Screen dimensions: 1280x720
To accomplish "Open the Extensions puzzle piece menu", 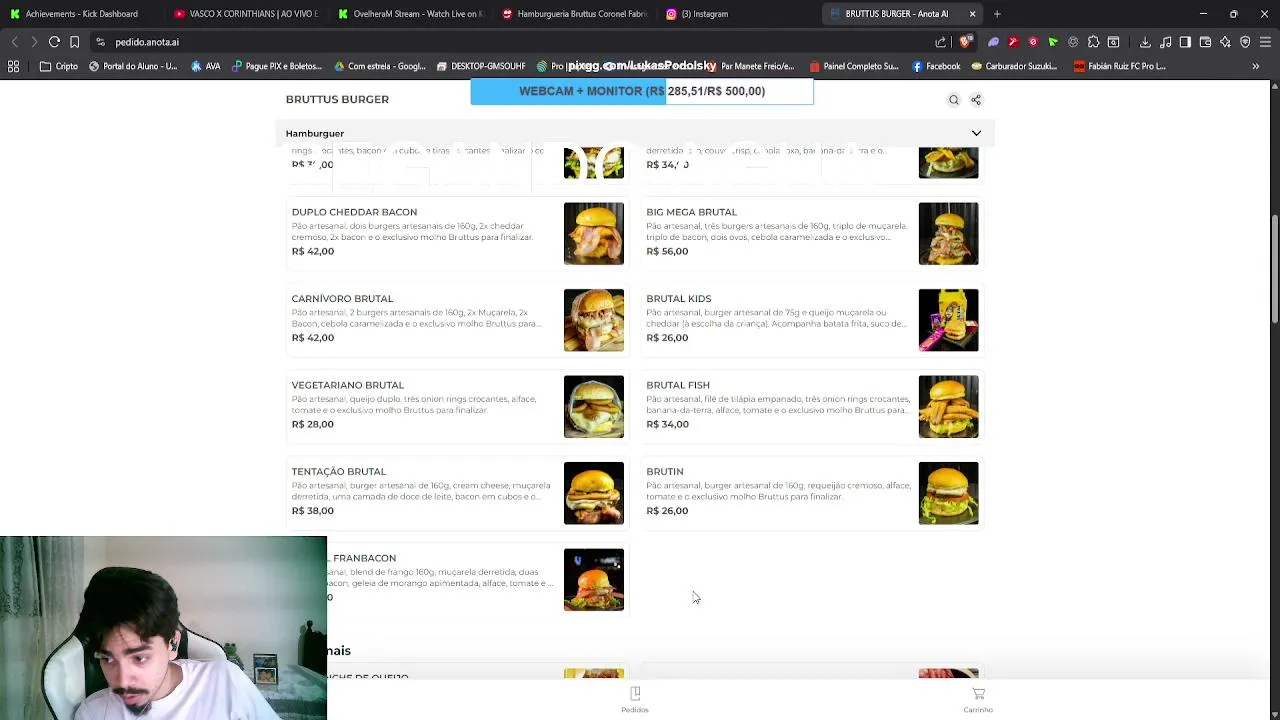I will coord(1093,42).
